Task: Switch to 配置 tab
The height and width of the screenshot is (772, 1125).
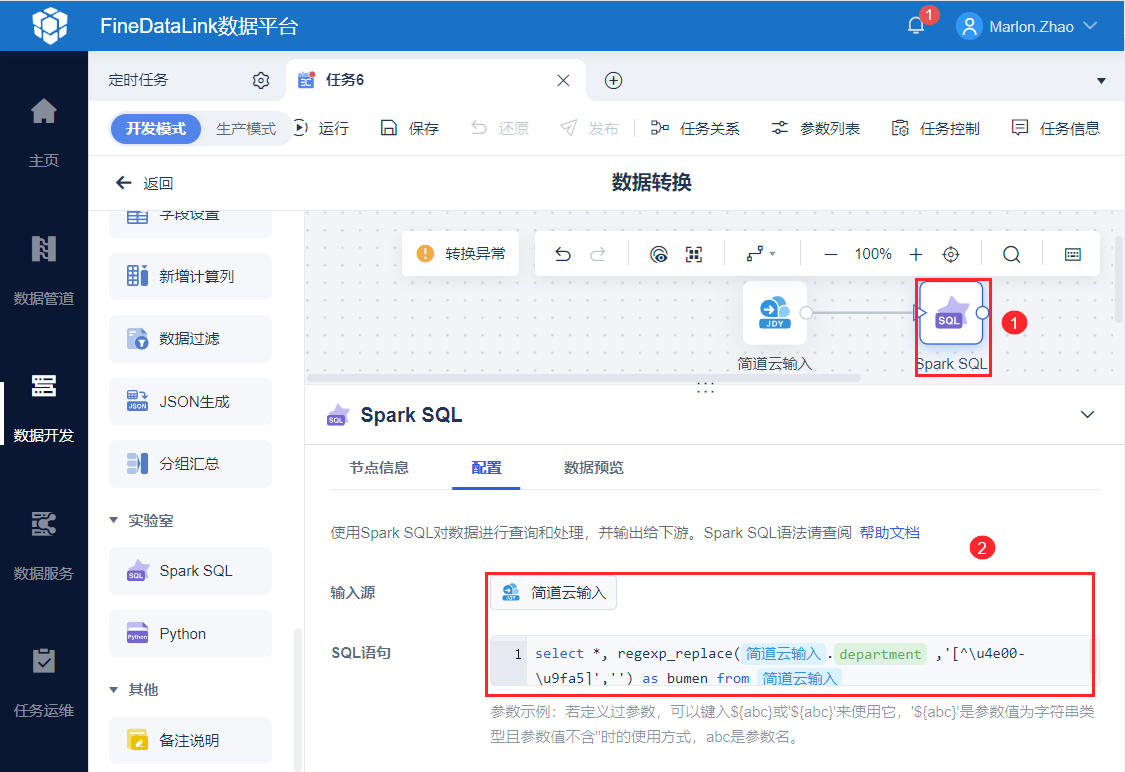Action: pyautogui.click(x=486, y=468)
